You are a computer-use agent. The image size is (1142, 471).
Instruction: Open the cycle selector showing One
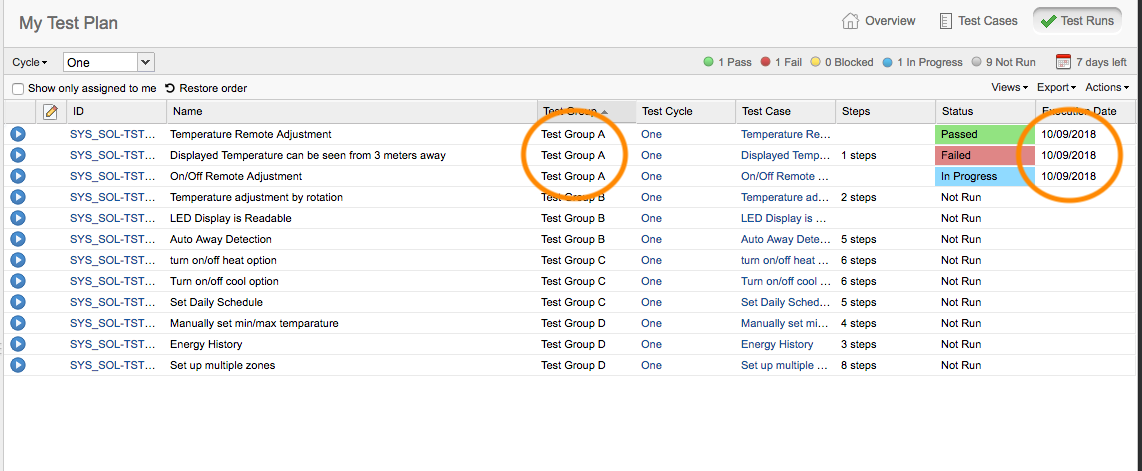point(109,63)
